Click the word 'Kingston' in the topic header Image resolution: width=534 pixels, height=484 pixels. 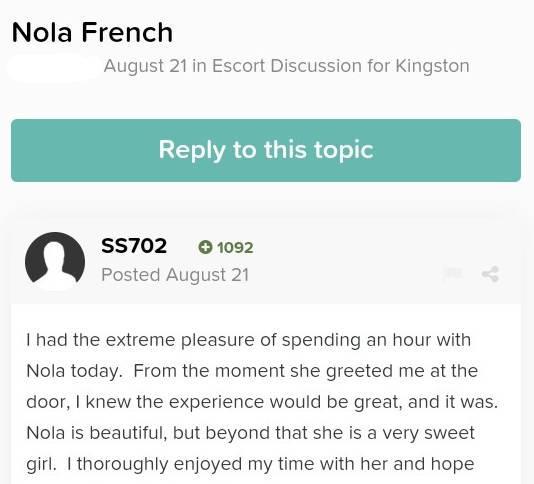tap(433, 66)
